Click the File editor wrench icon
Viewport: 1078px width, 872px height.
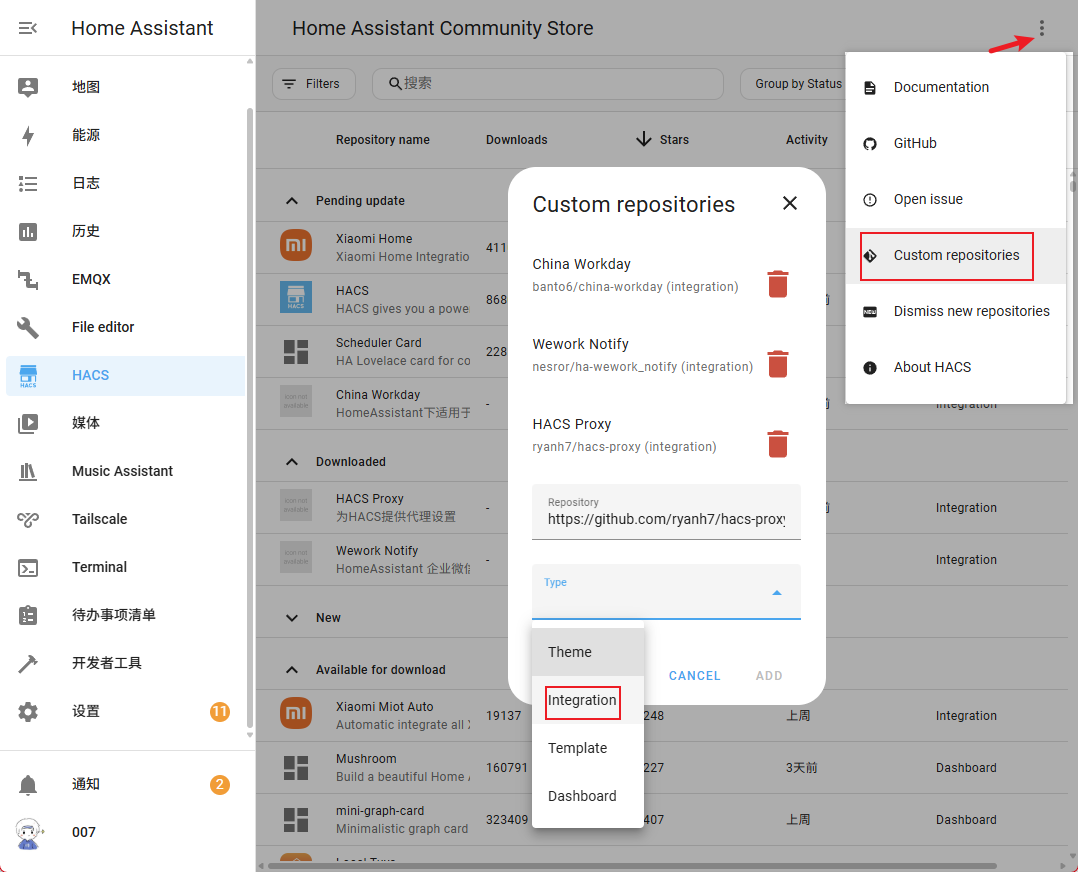(x=28, y=327)
